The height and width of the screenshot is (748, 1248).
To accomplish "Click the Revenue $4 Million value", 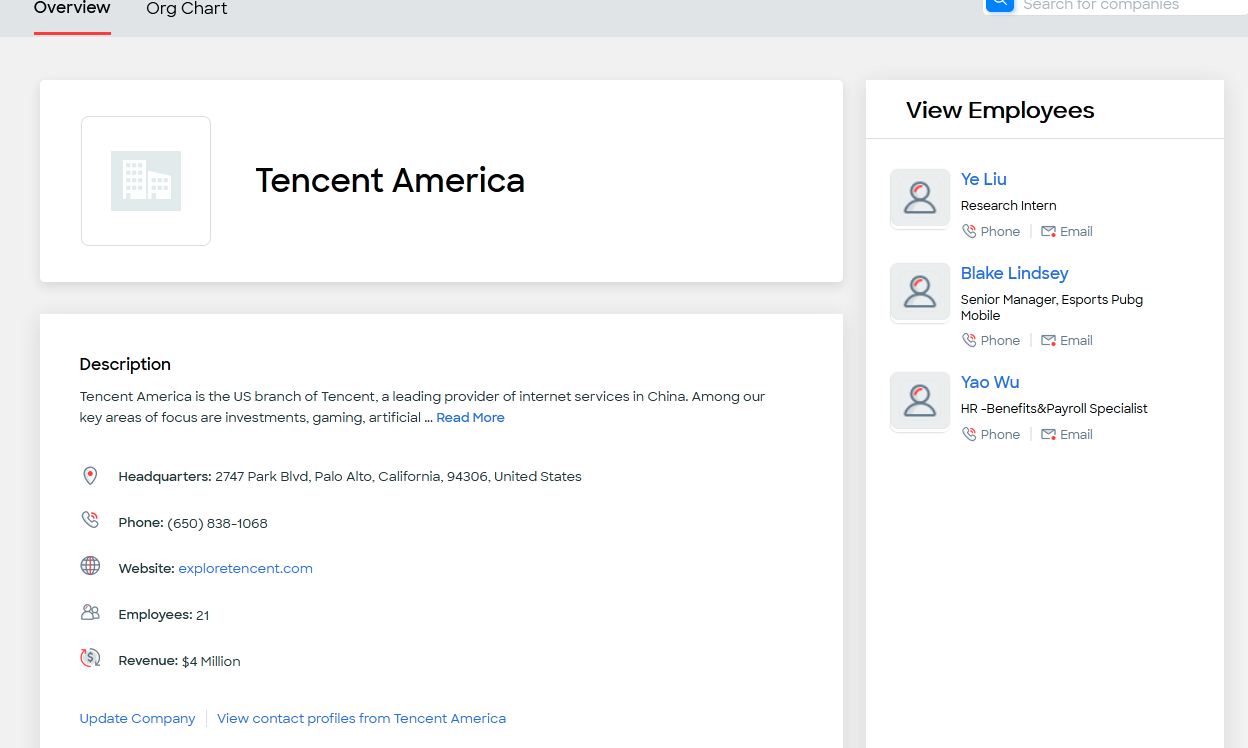I will pyautogui.click(x=211, y=661).
